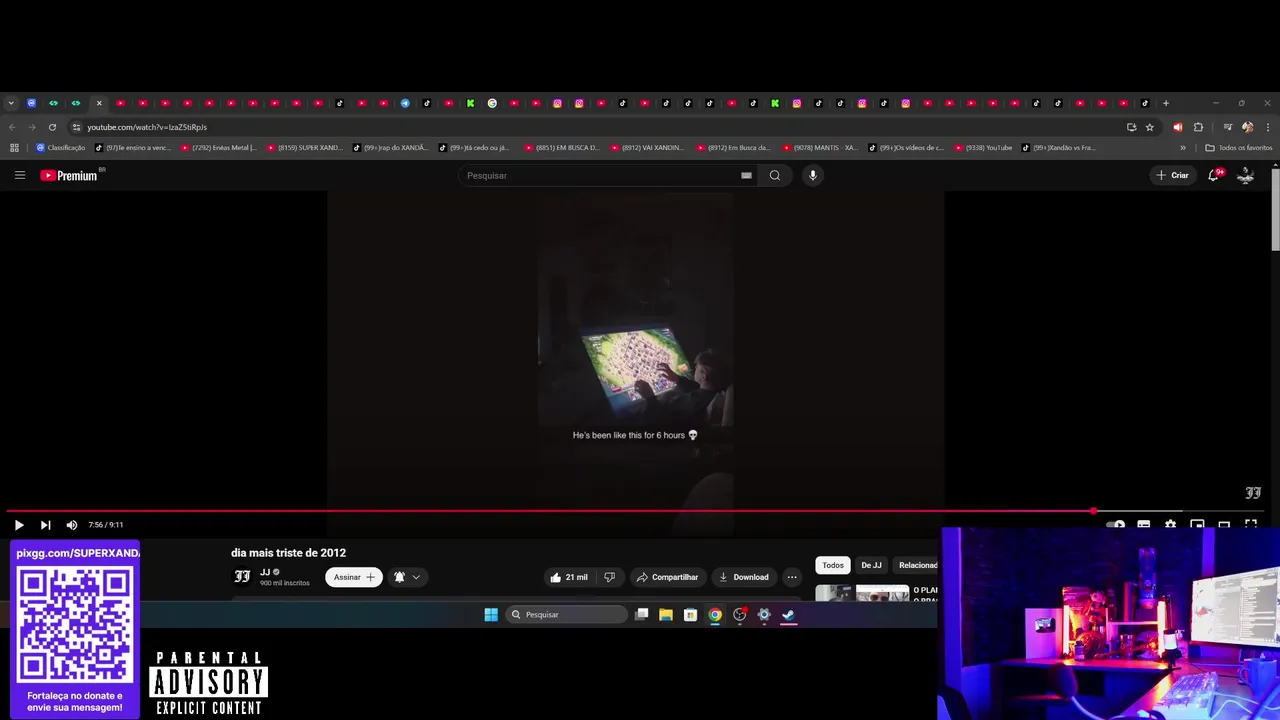This screenshot has height=720, width=1280.
Task: Open the YouTube guide hamburger menu
Action: click(19, 175)
